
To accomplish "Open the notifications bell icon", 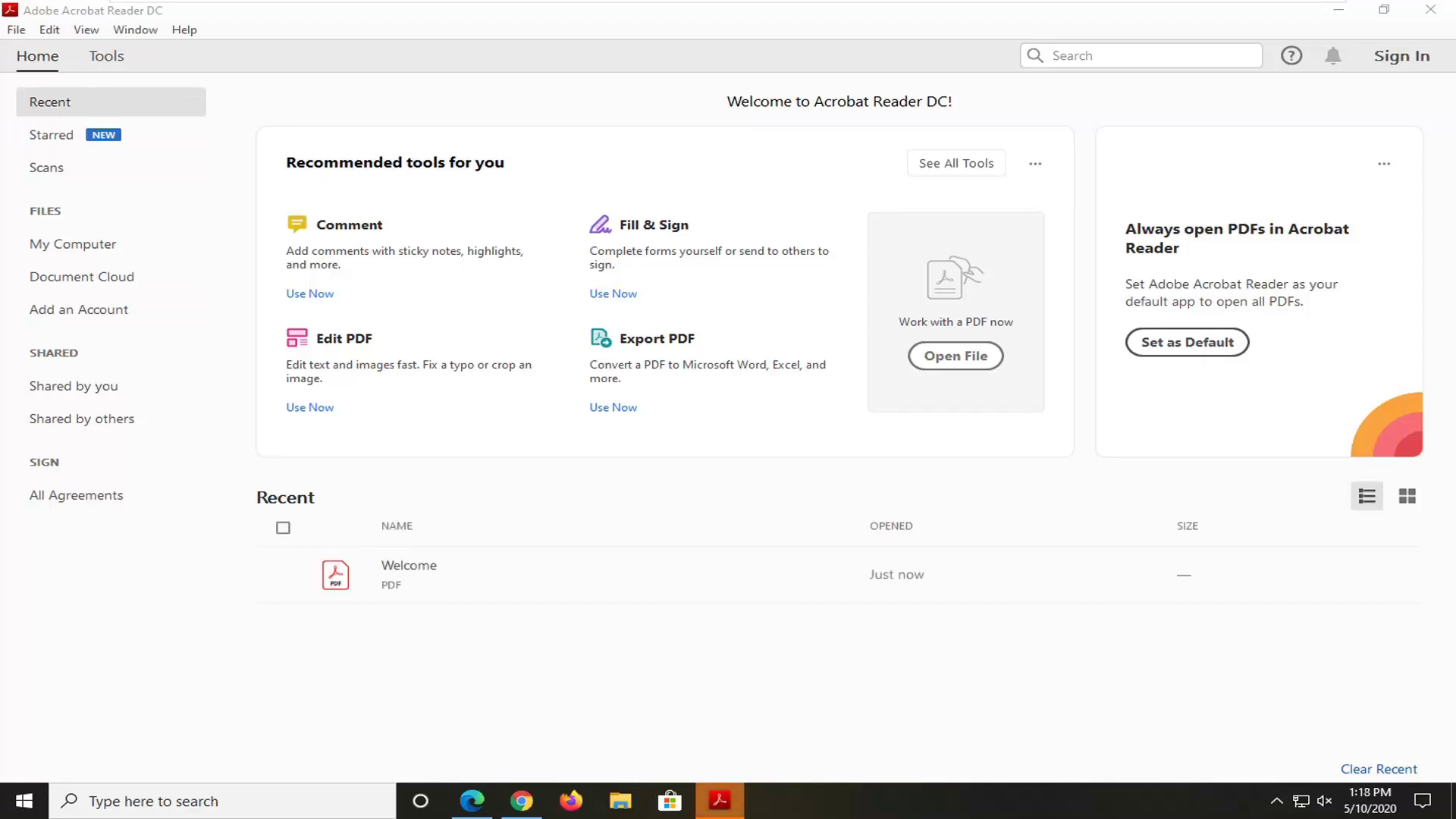I will 1334,55.
